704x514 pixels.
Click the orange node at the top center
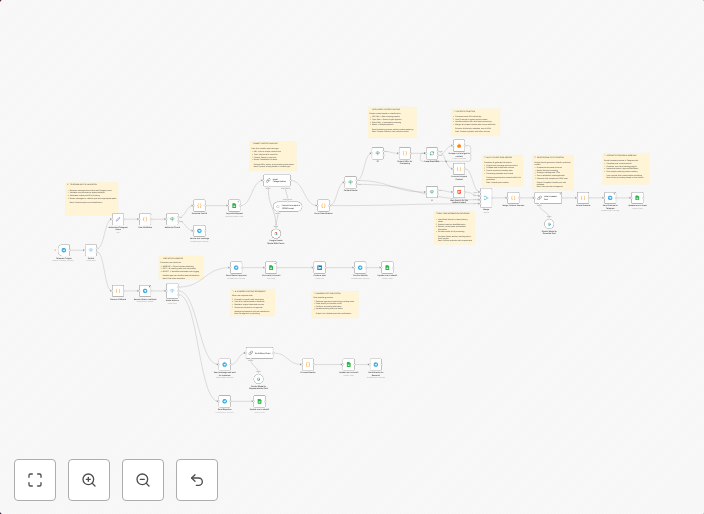point(458,146)
